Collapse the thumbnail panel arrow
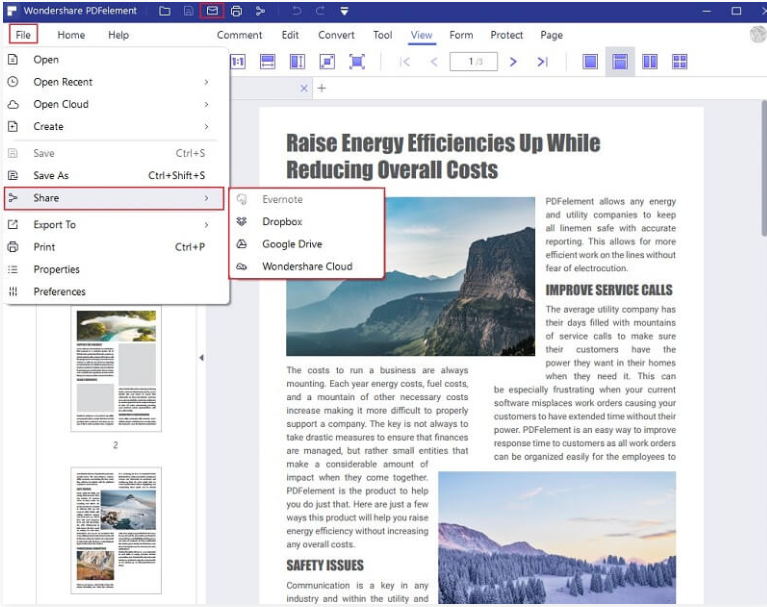This screenshot has height=607, width=767. [201, 358]
